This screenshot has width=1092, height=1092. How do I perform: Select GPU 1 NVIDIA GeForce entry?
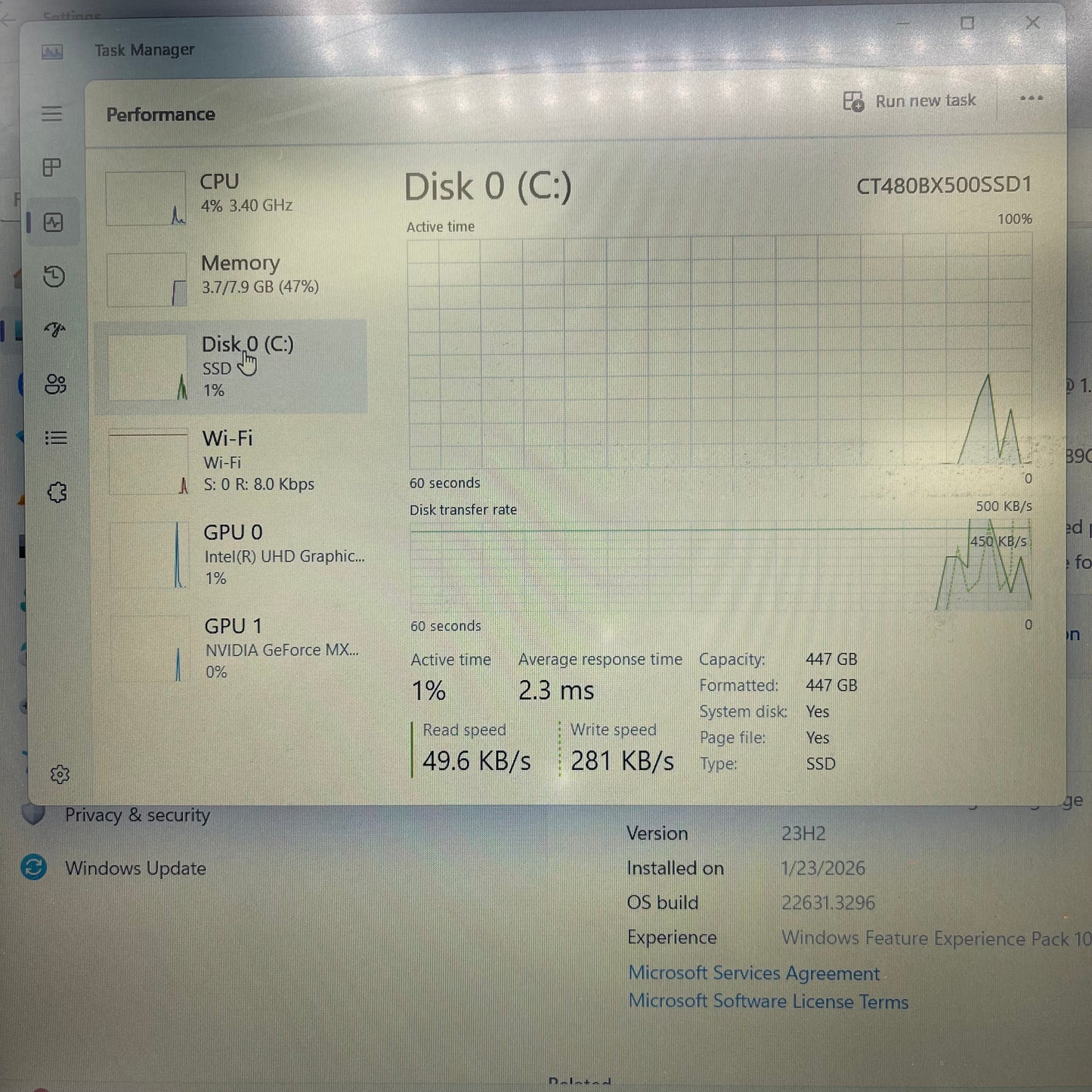tap(234, 648)
